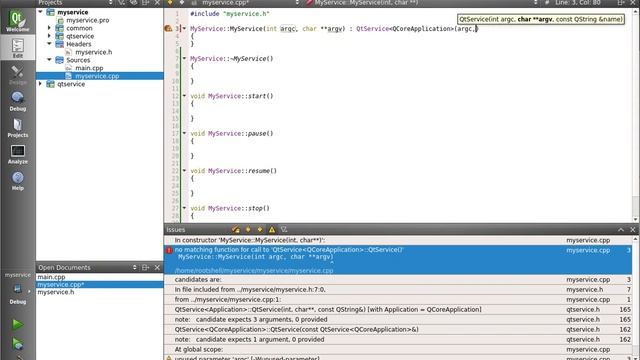Screen dimensions: 640x360
Task: Open the Help mode
Action: 18,180
